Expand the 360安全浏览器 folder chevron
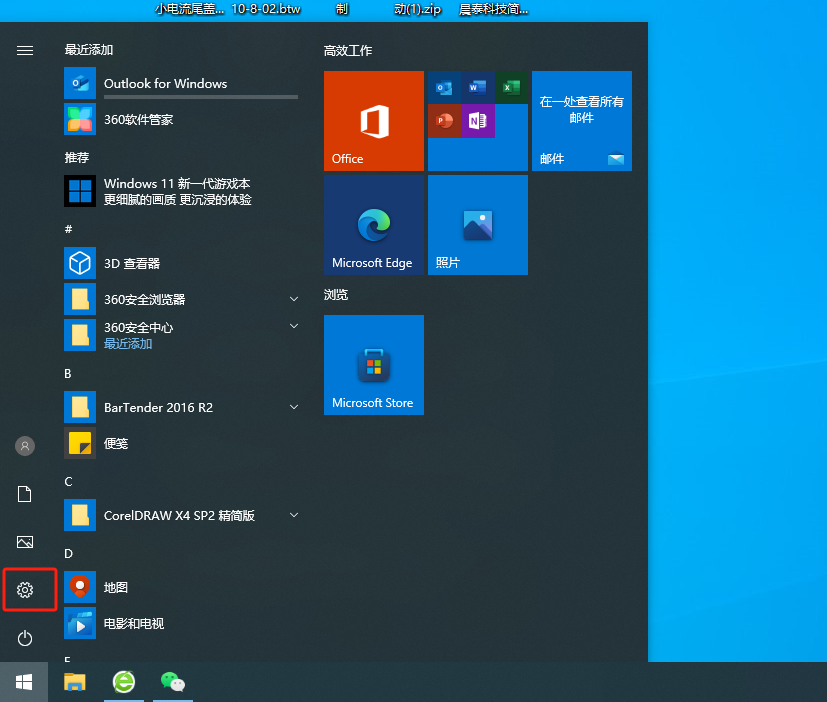This screenshot has height=702, width=827. pyautogui.click(x=294, y=299)
